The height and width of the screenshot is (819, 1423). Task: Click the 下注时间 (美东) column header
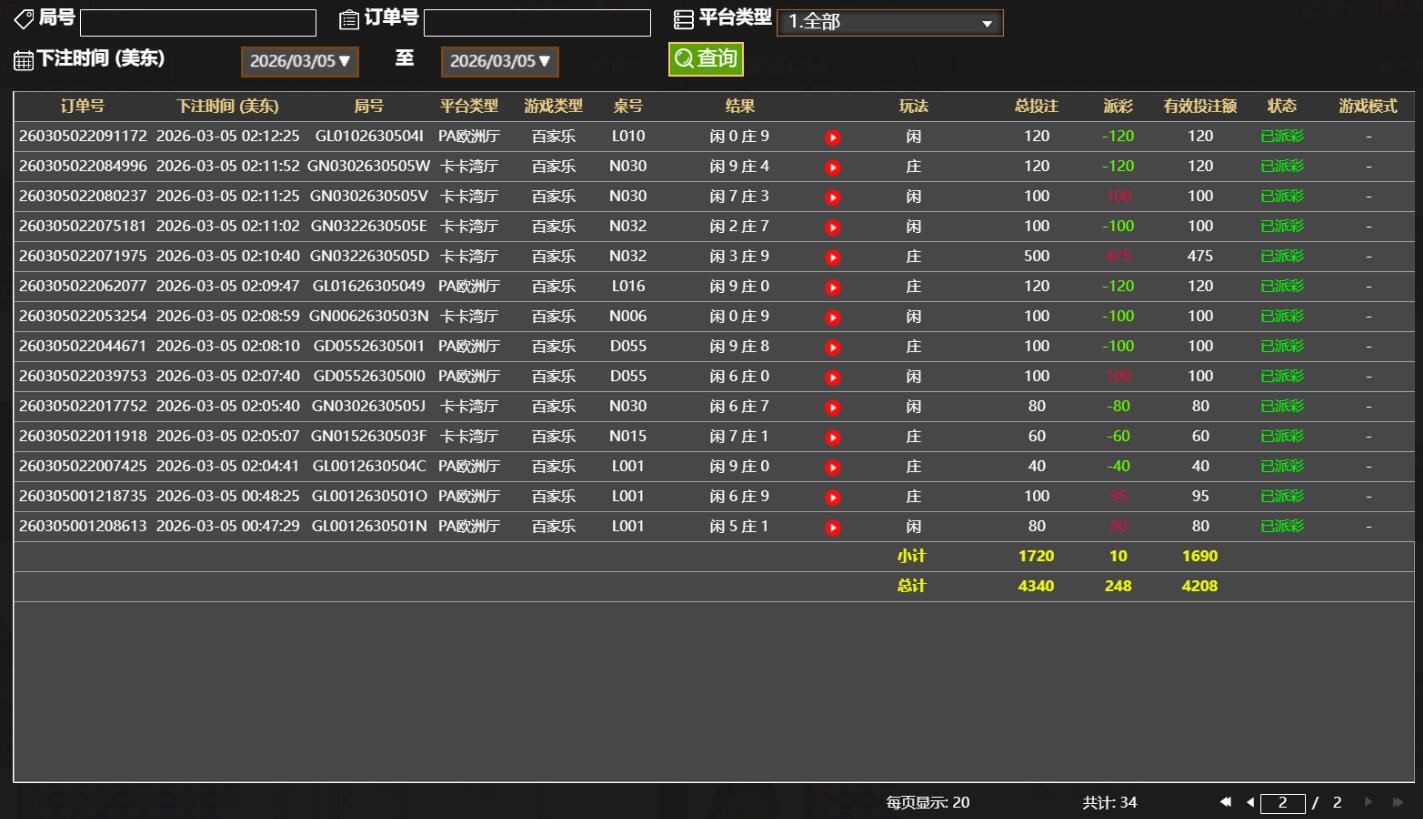pyautogui.click(x=227, y=106)
